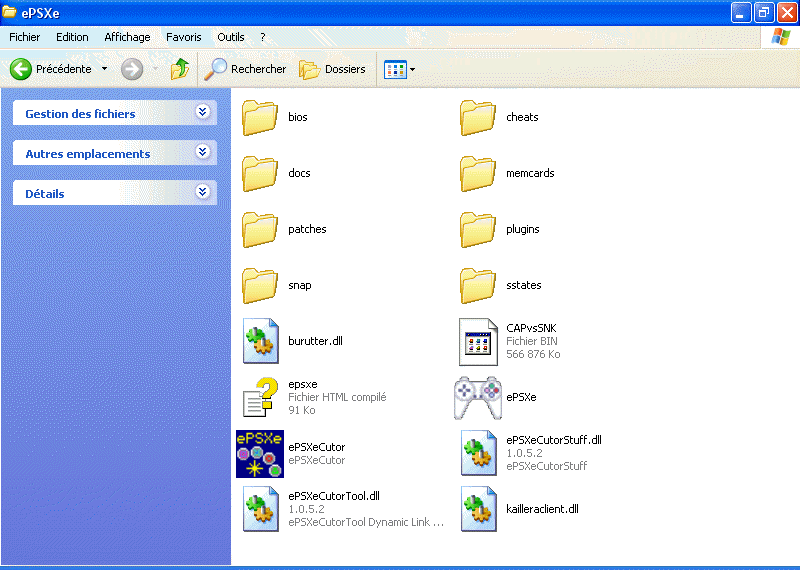Click the CAPvsSNK BIN file icon
This screenshot has width=800, height=570.
[x=478, y=341]
